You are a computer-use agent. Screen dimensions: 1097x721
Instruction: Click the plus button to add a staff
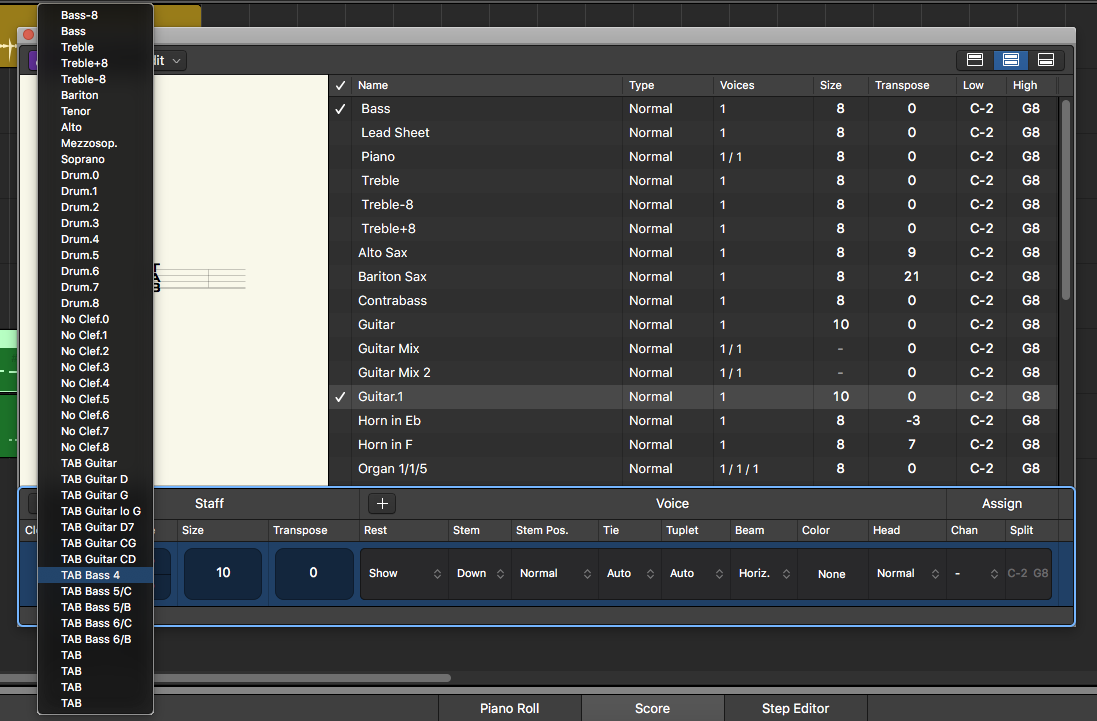pos(380,504)
